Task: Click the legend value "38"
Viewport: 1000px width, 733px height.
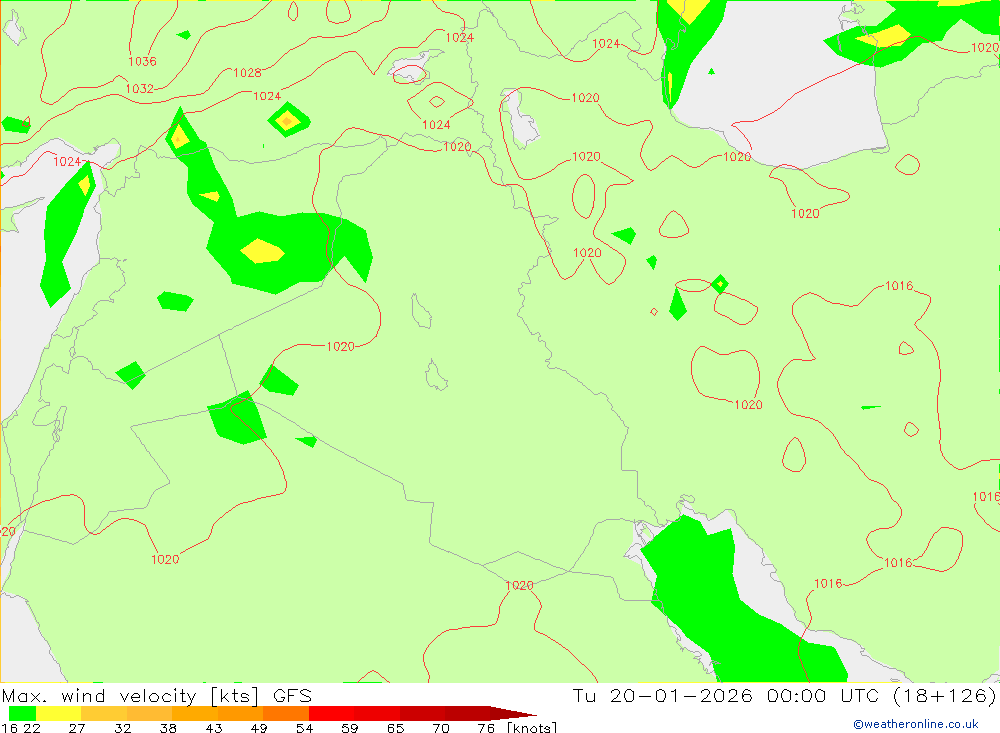Action: 168,728
